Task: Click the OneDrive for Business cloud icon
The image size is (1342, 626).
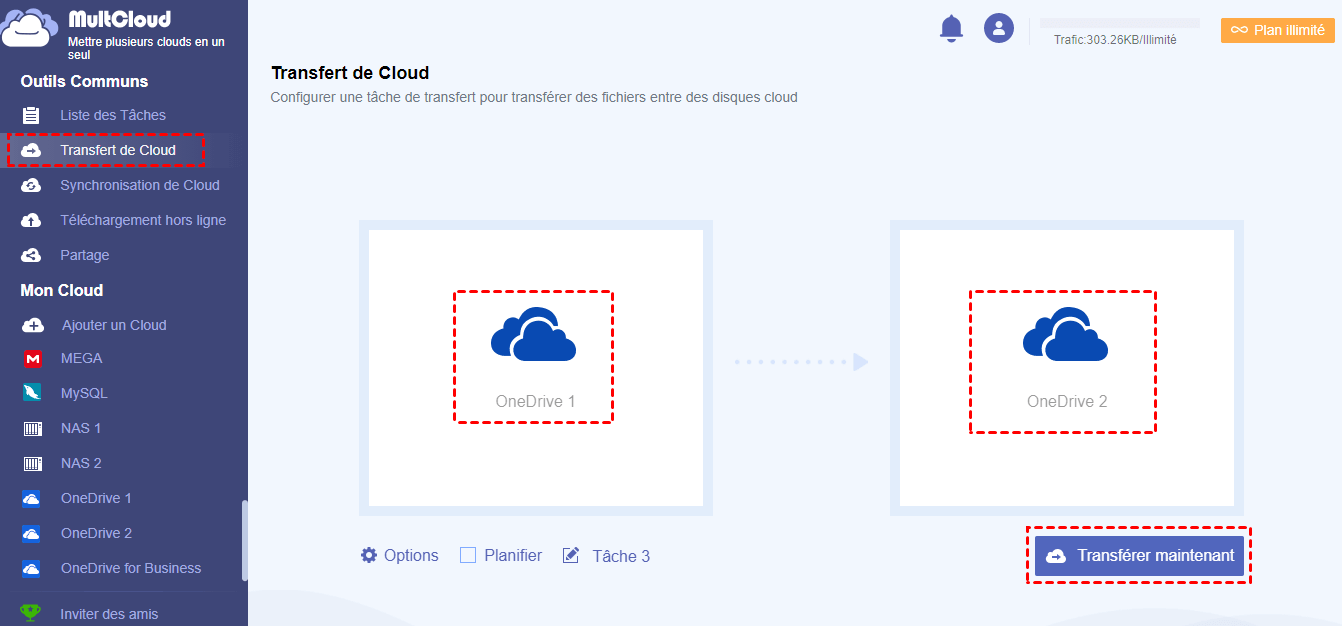Action: pos(31,568)
